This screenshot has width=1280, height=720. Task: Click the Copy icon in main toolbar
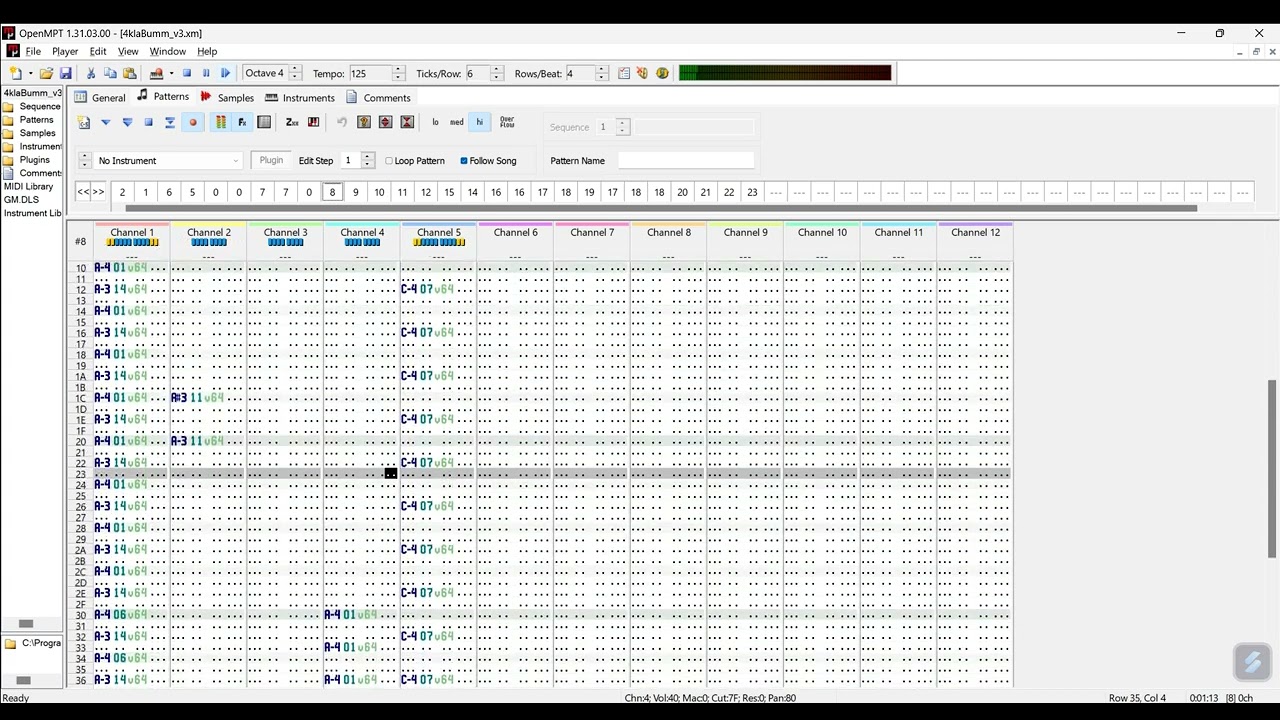point(110,73)
